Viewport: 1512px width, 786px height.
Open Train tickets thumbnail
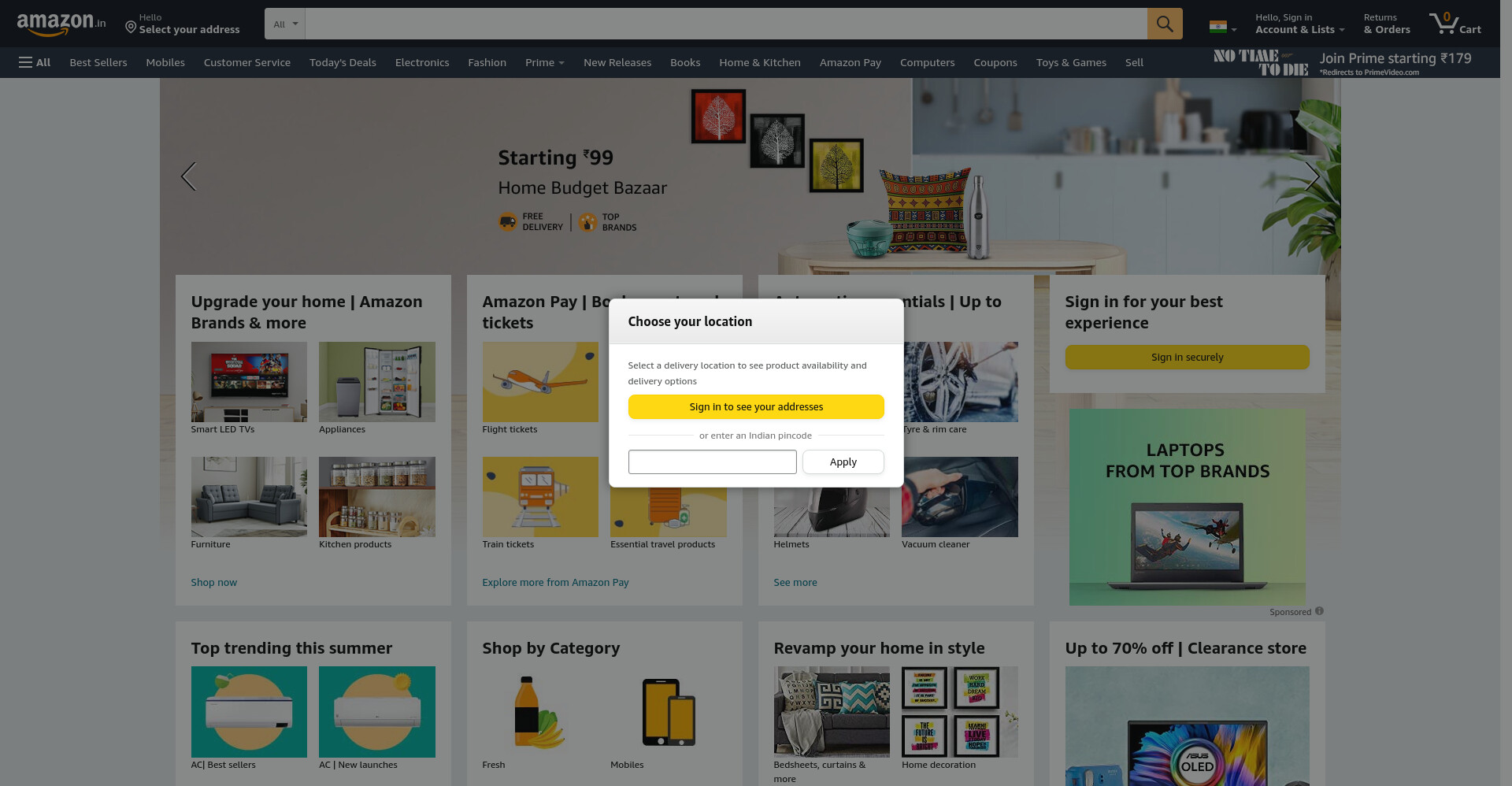click(540, 497)
